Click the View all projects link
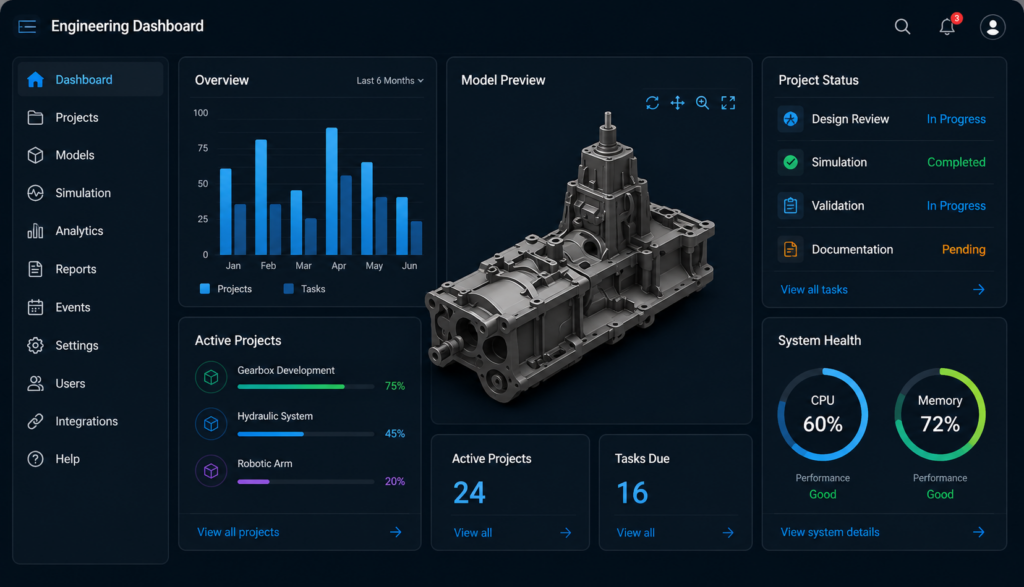This screenshot has height=587, width=1024. click(238, 532)
